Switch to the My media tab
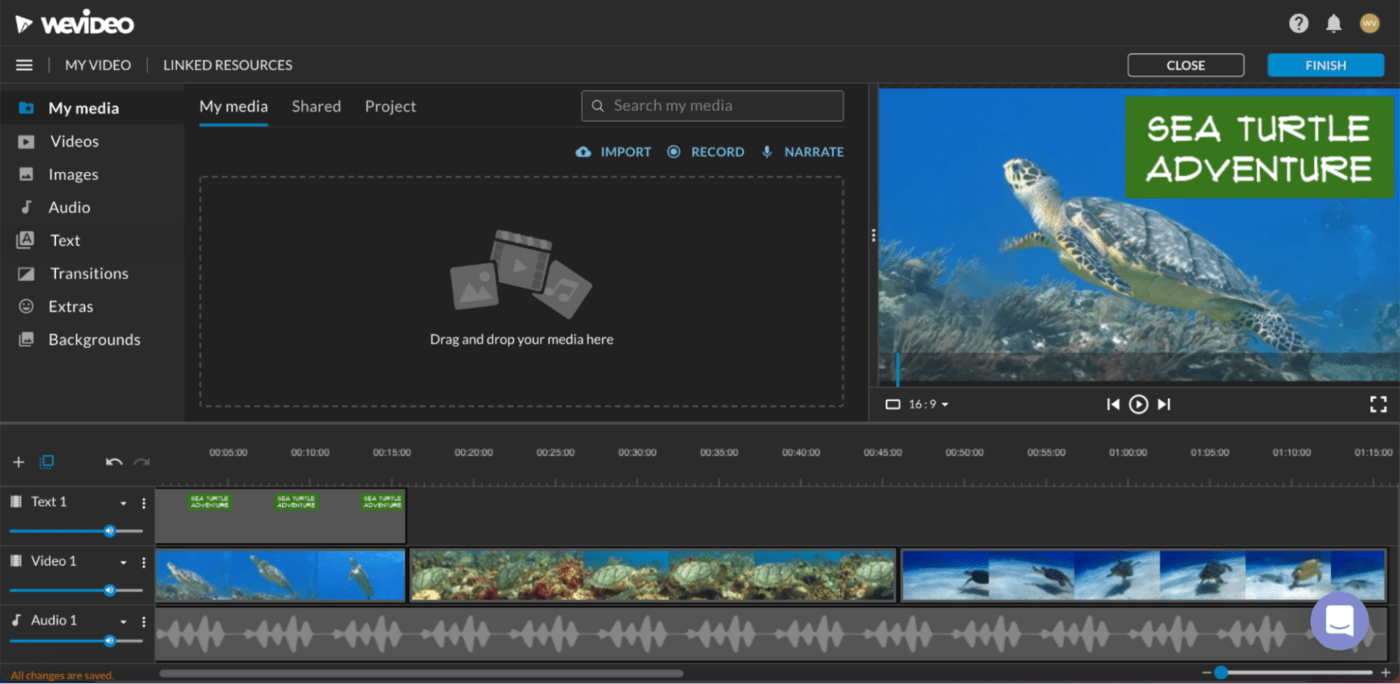Image resolution: width=1400 pixels, height=684 pixels. point(233,106)
